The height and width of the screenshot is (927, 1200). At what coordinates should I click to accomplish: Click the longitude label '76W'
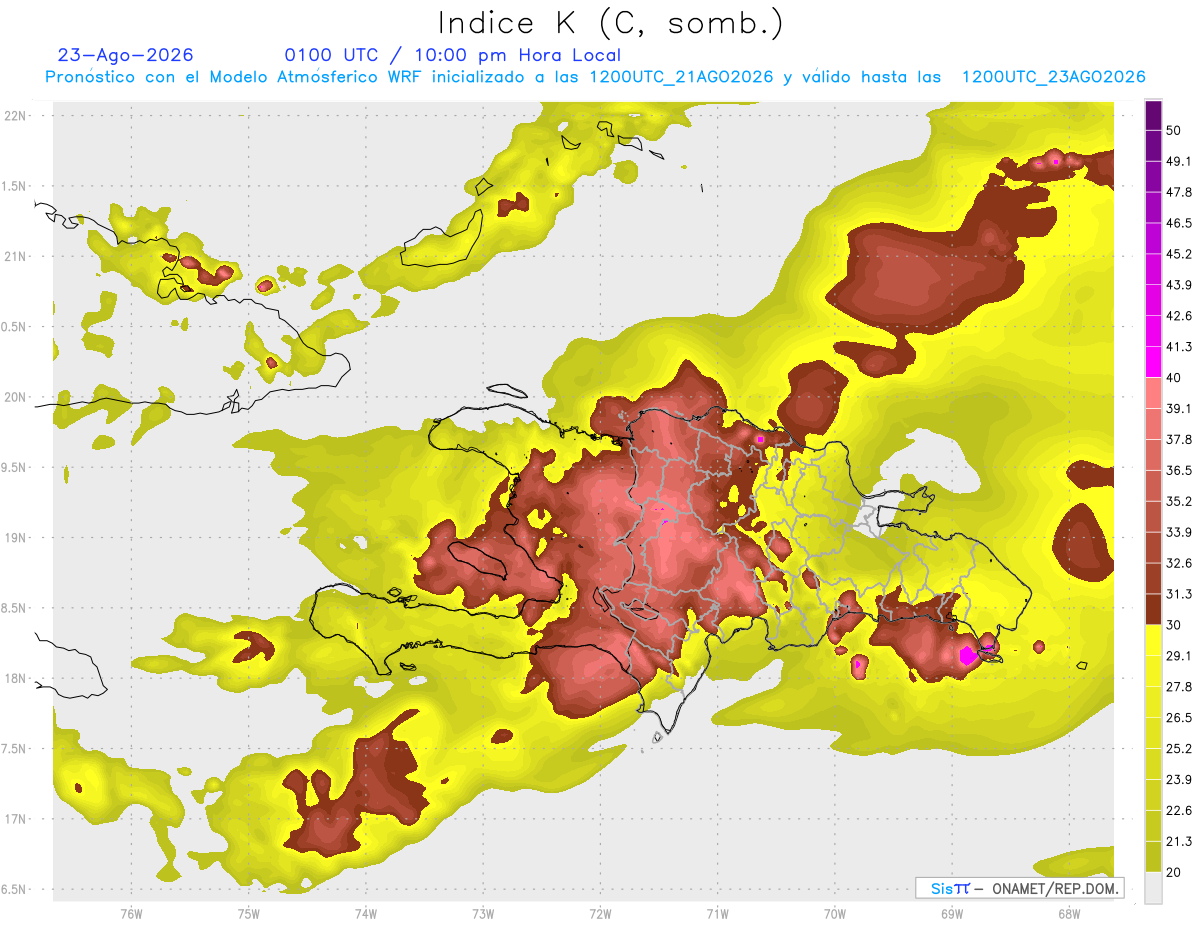(131, 914)
